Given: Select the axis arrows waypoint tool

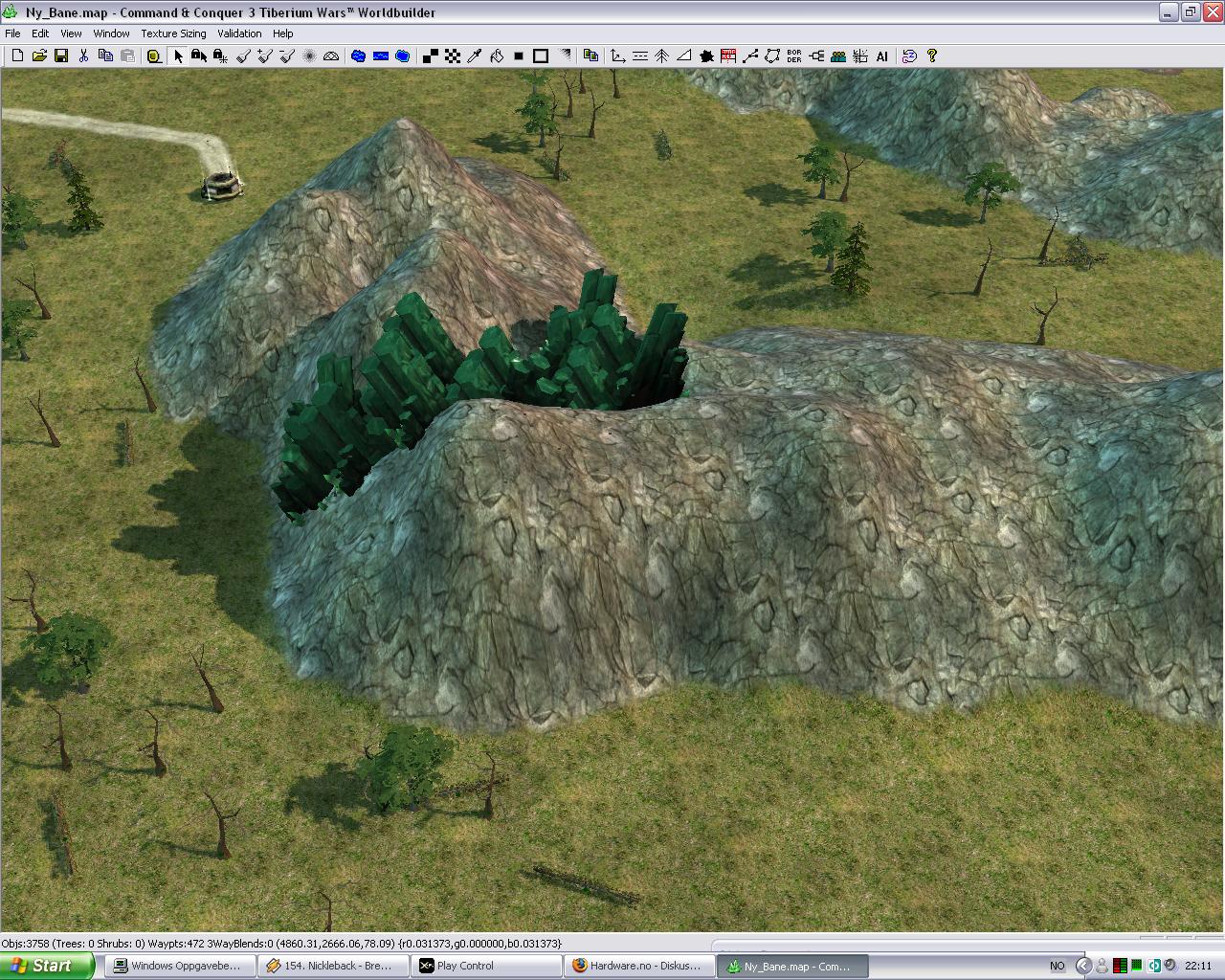Looking at the screenshot, I should (618, 56).
